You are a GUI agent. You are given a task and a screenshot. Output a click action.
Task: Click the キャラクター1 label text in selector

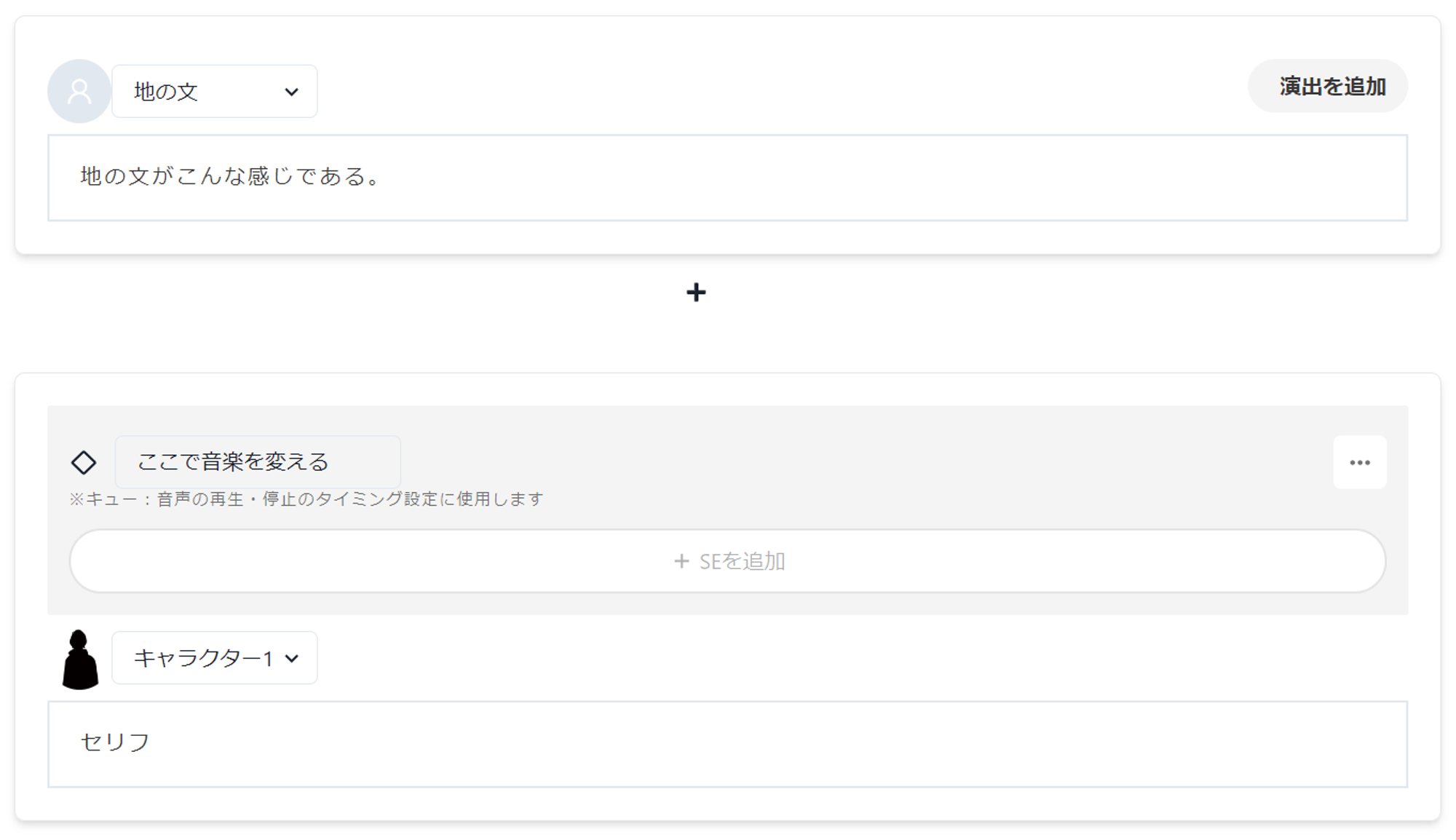[x=203, y=658]
